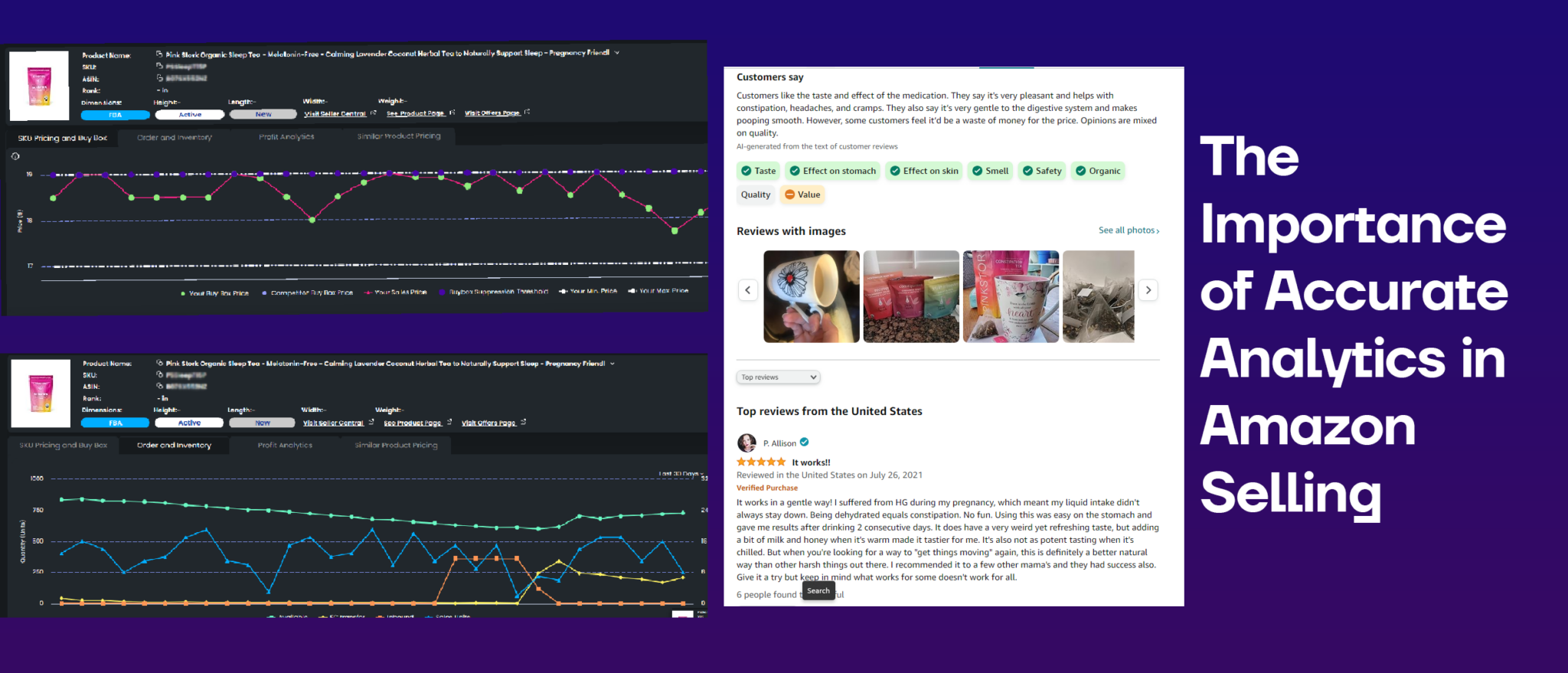1568x673 pixels.
Task: Open Similar Product Pricing tab in bottom panel
Action: (396, 445)
